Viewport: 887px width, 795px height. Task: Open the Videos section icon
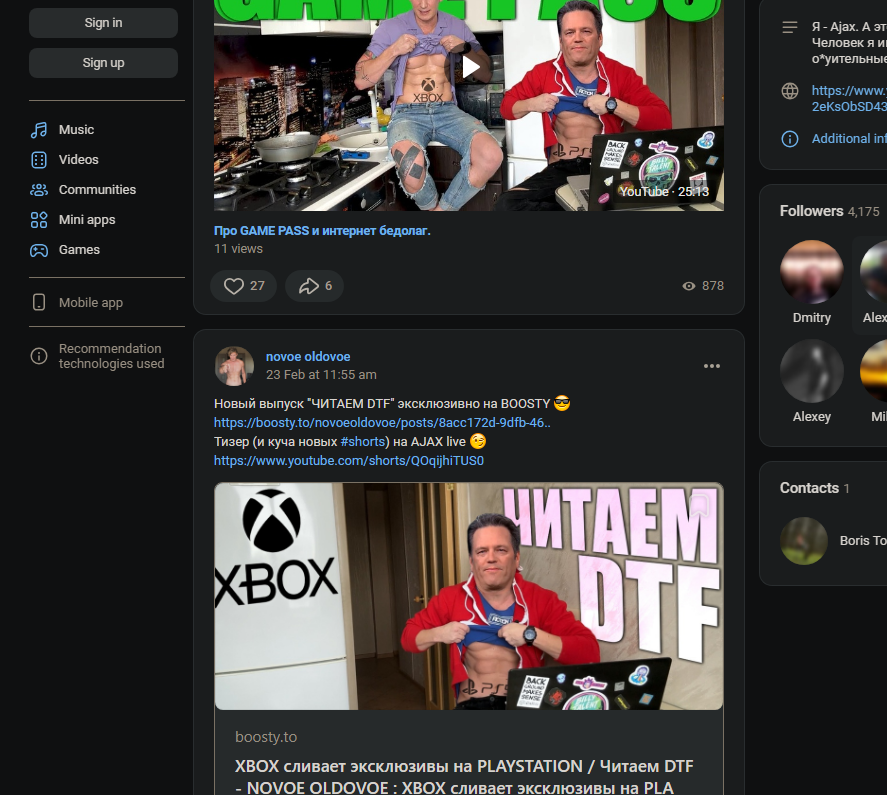tap(39, 160)
